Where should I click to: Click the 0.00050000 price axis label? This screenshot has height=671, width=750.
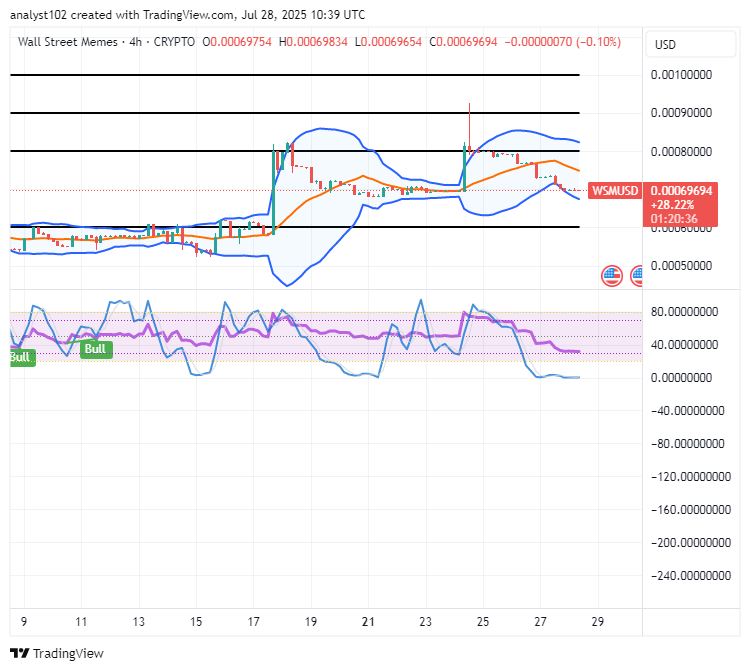pyautogui.click(x=681, y=266)
